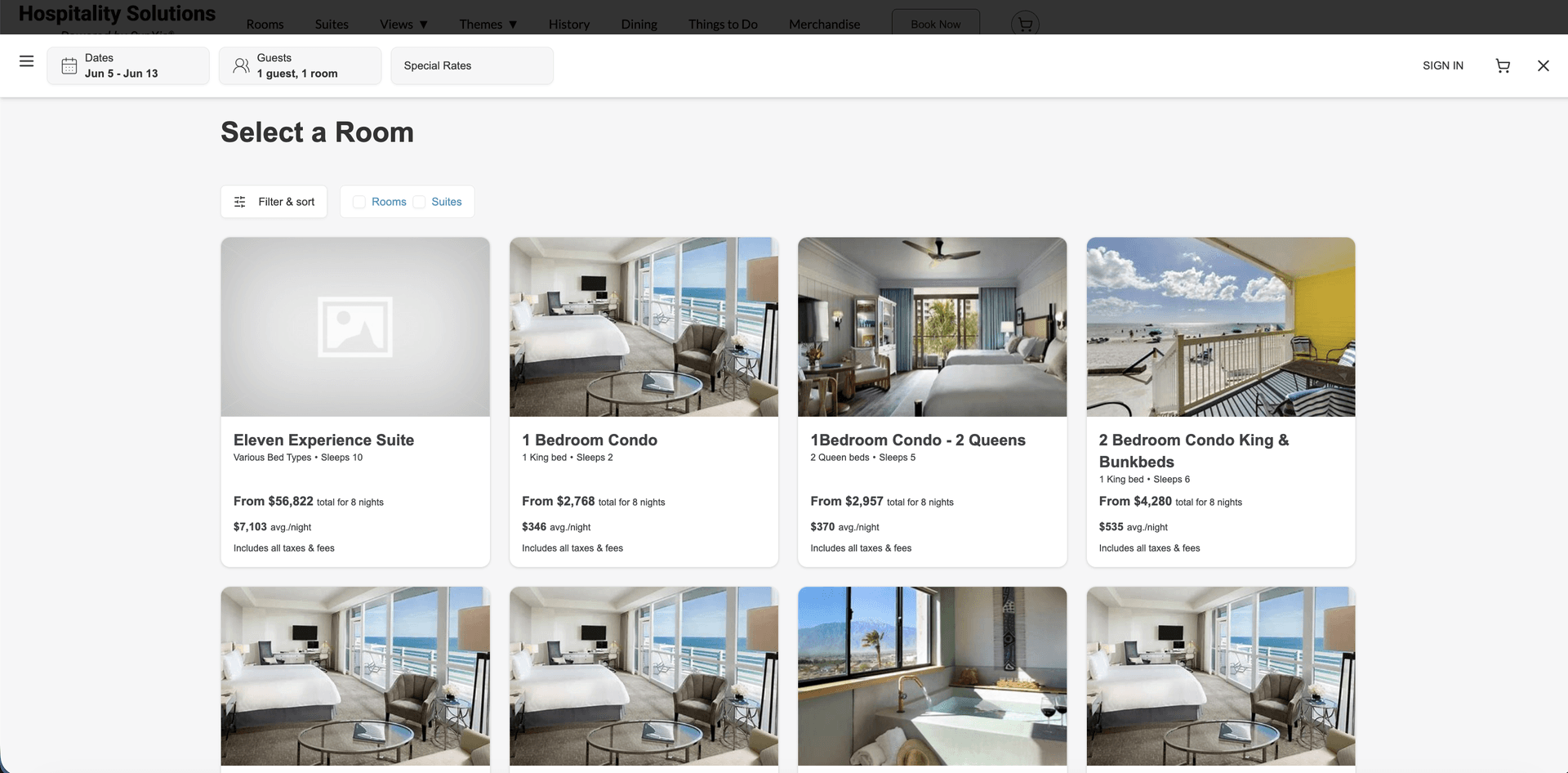Check the Suites checkbox
This screenshot has height=773, width=1568.
(419, 202)
